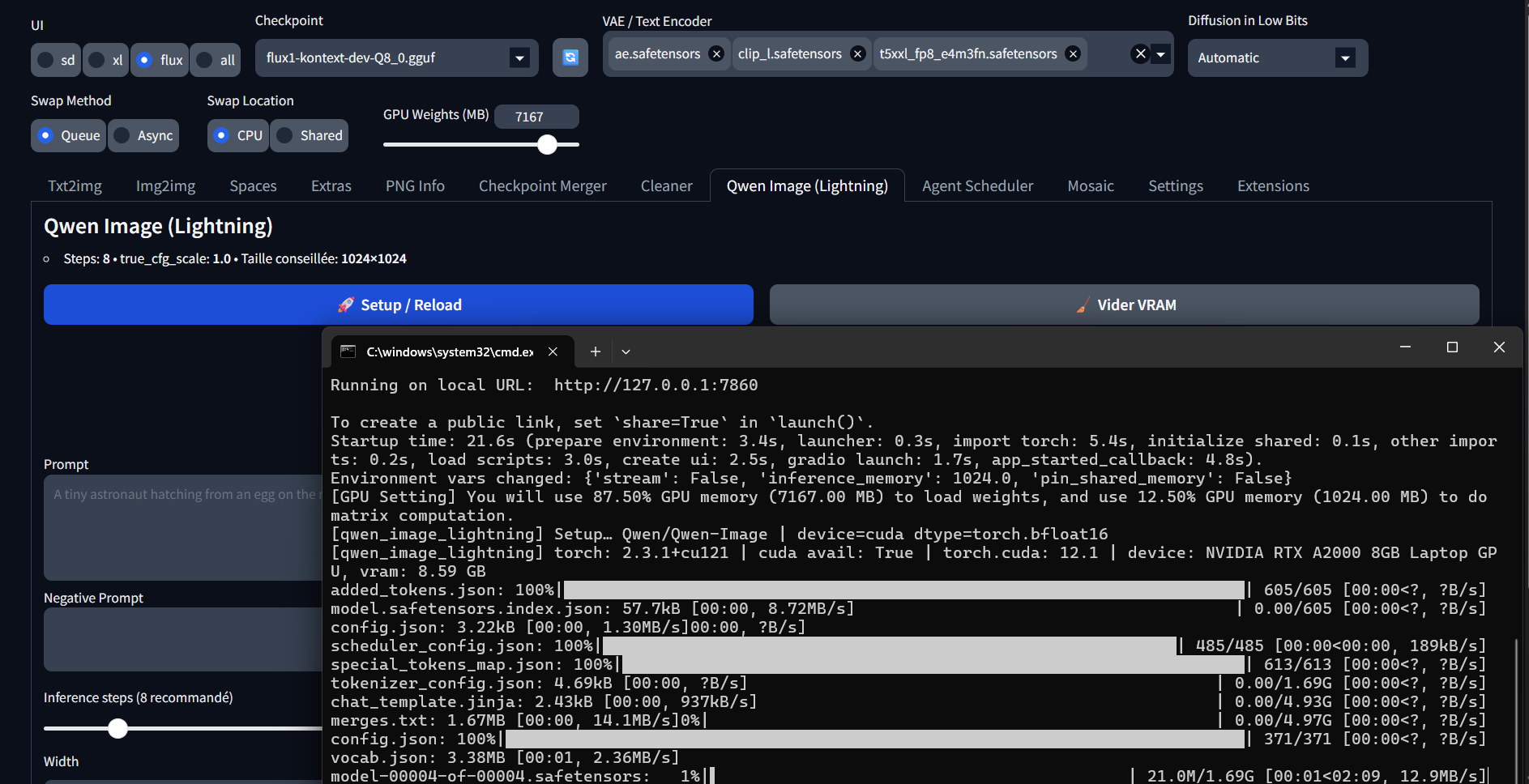Switch to the Img2img tab
Image resolution: width=1529 pixels, height=784 pixels.
point(165,185)
